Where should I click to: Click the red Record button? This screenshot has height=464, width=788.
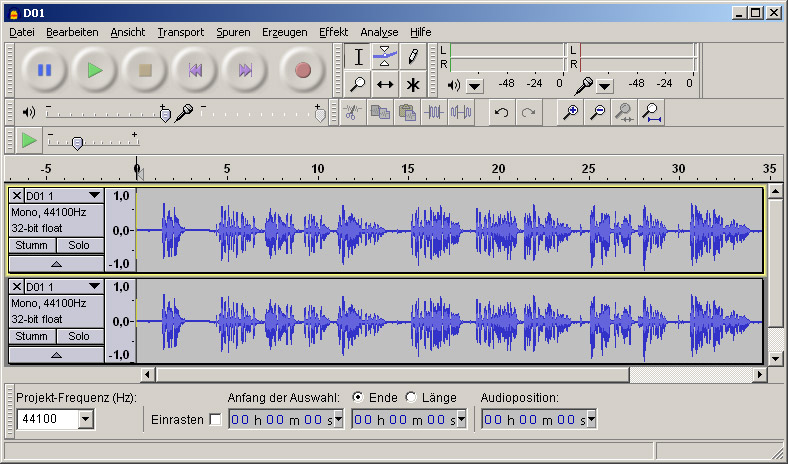click(x=303, y=70)
